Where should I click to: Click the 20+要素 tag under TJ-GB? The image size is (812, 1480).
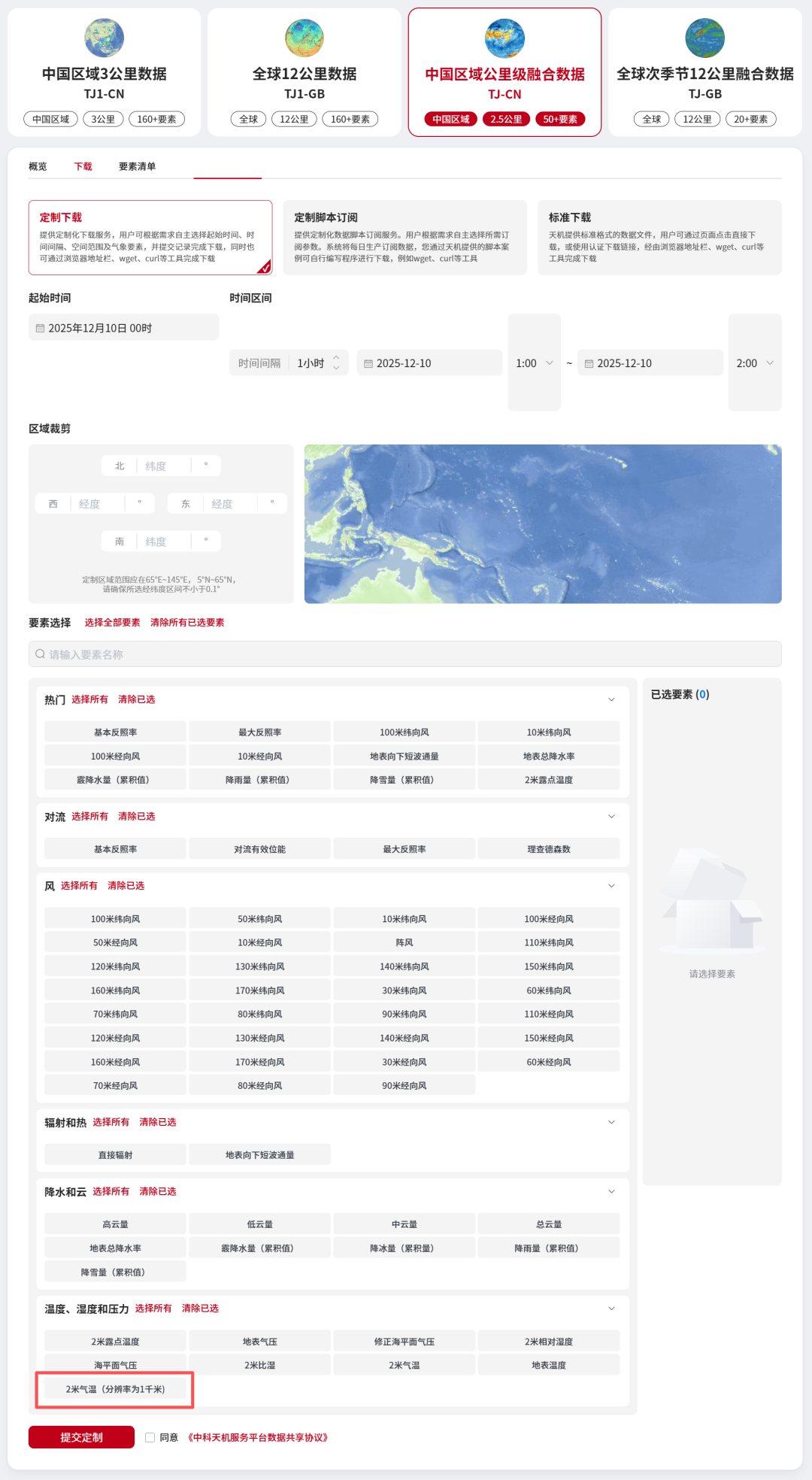tap(751, 119)
